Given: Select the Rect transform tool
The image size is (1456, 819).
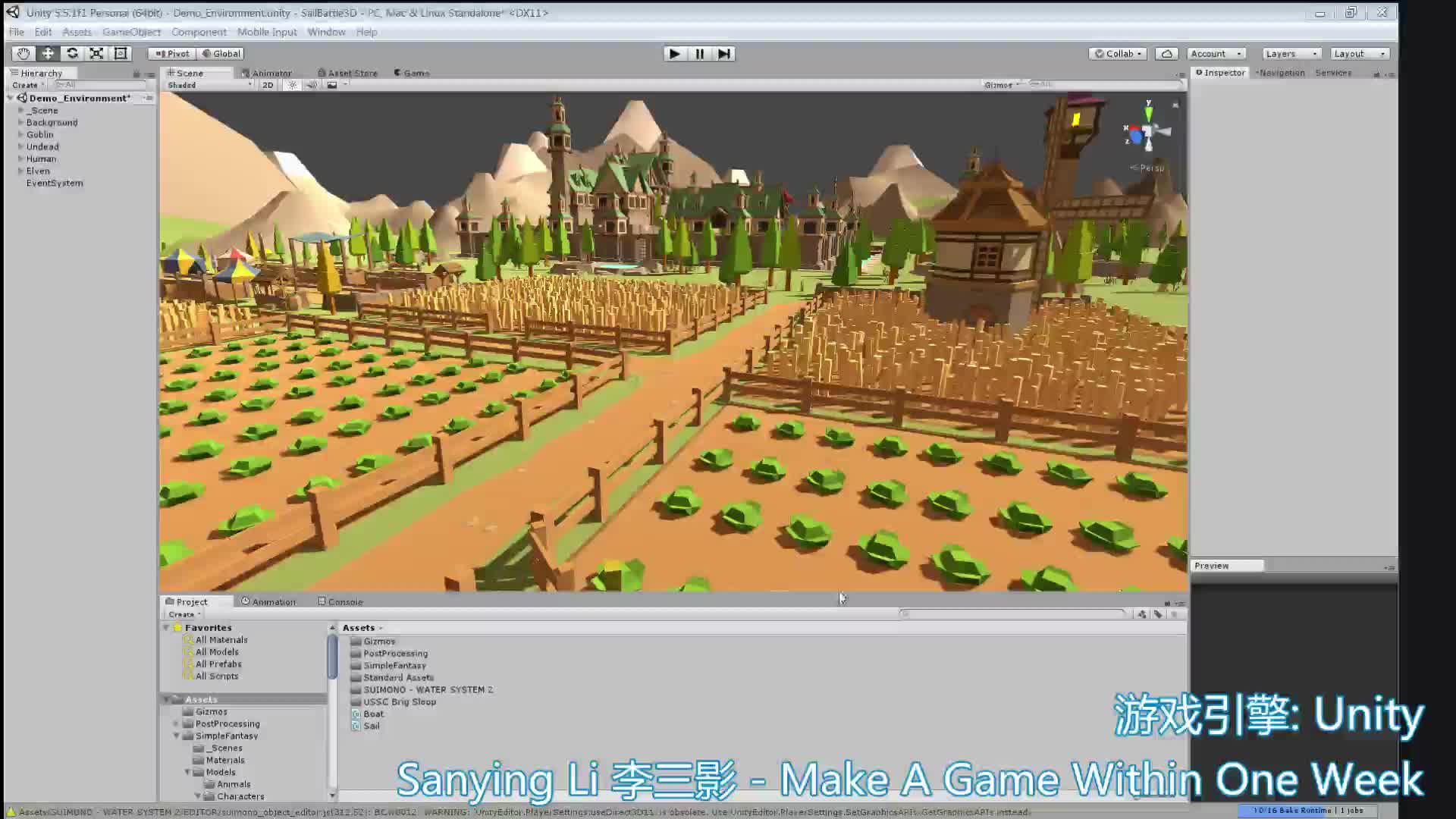Looking at the screenshot, I should [121, 53].
